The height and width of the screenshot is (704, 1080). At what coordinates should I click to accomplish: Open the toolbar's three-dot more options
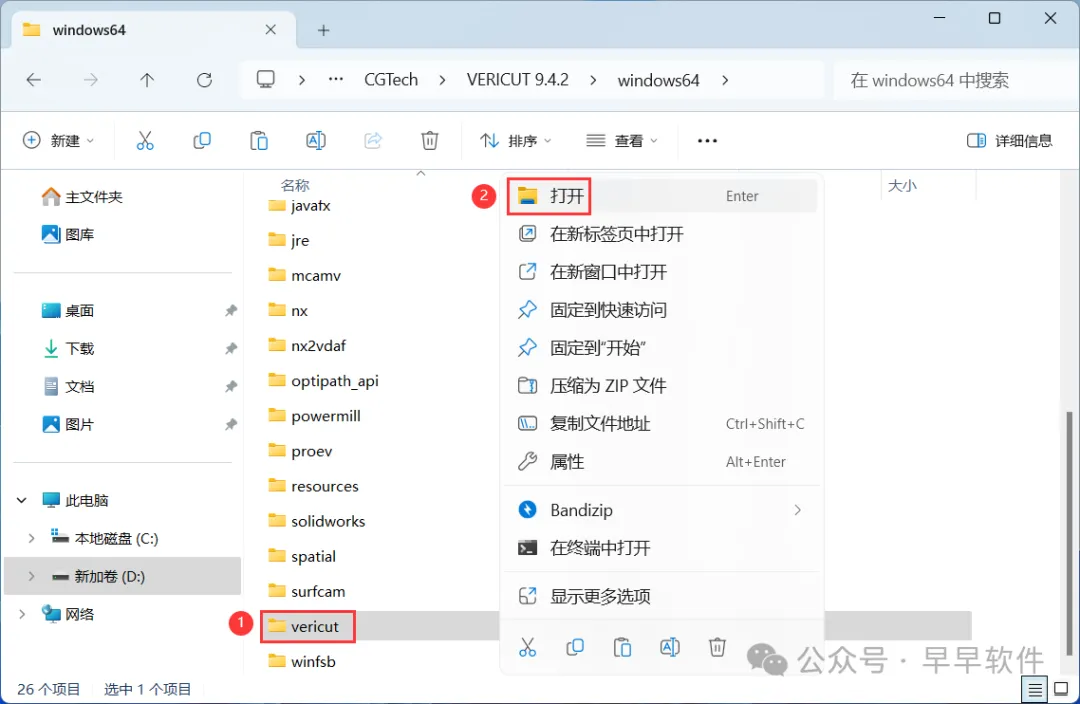tap(707, 141)
